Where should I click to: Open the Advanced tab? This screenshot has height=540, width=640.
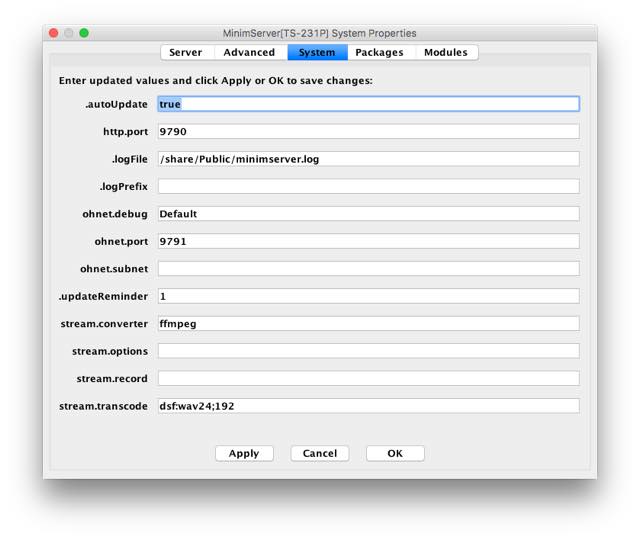click(x=249, y=53)
